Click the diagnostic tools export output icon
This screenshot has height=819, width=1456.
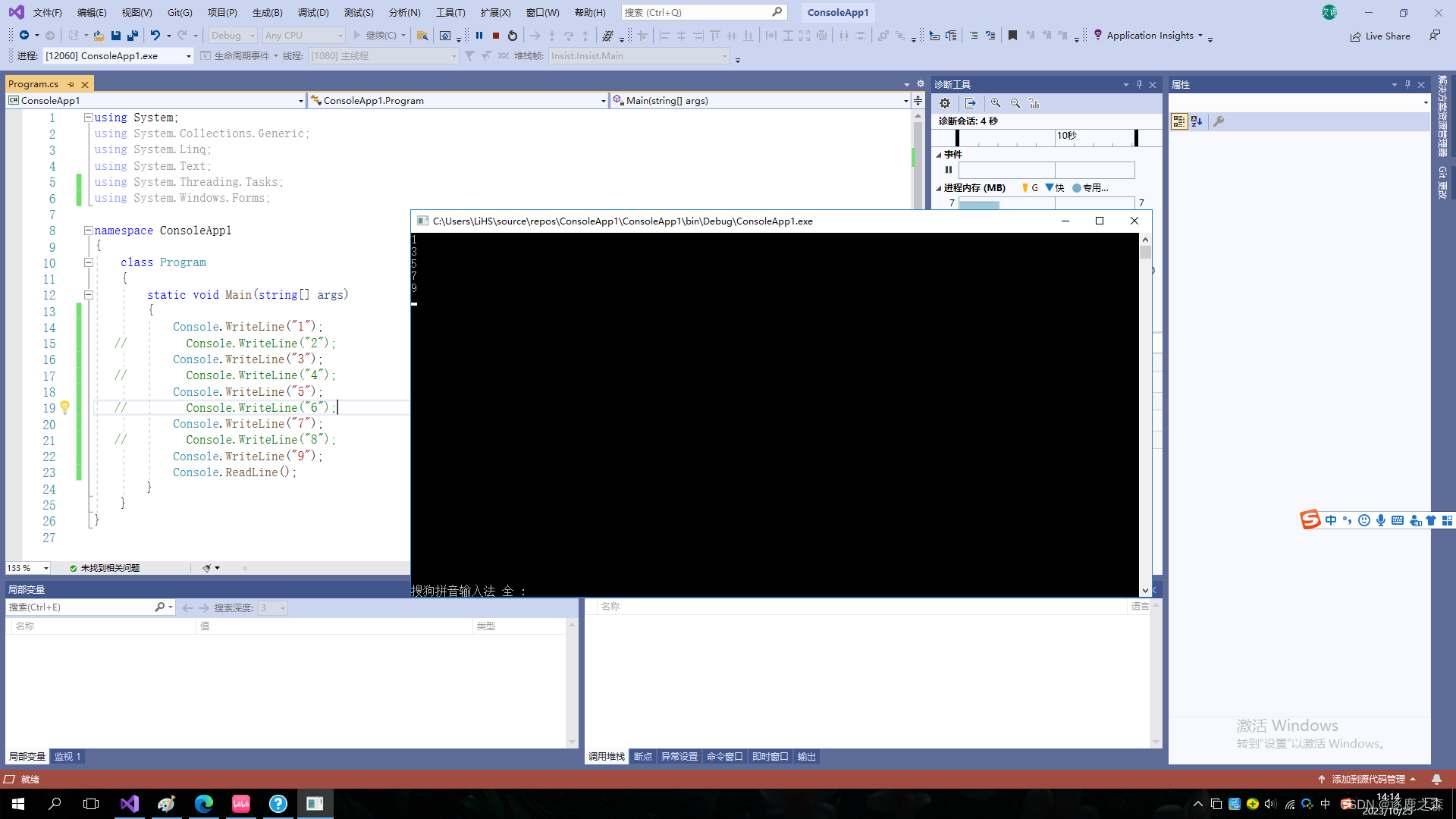click(x=970, y=103)
